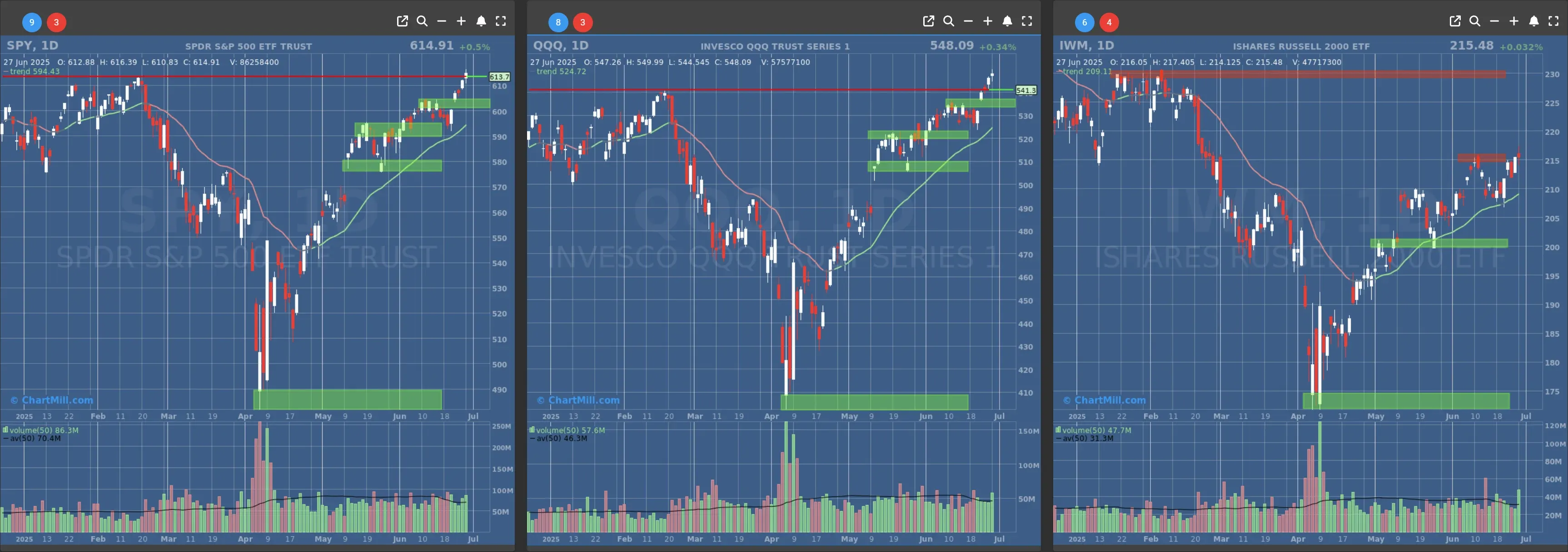
Task: Click SPY volume(50) 86.3M legend
Action: tap(41, 430)
